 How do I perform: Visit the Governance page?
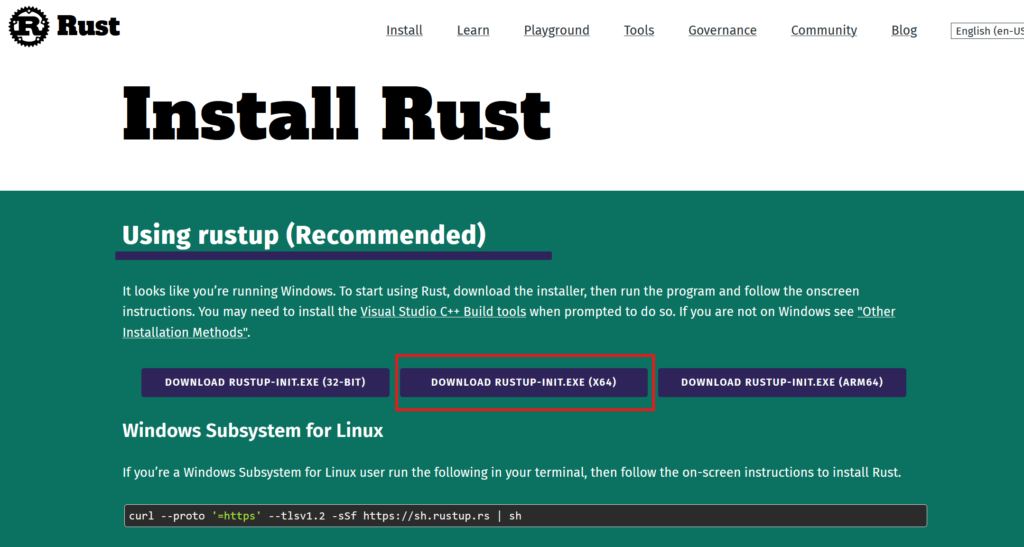tap(722, 30)
